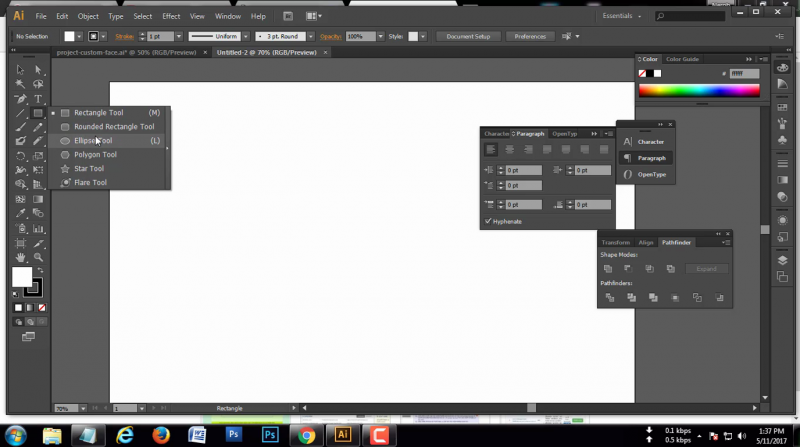Click the Document Setup button

click(x=468, y=36)
